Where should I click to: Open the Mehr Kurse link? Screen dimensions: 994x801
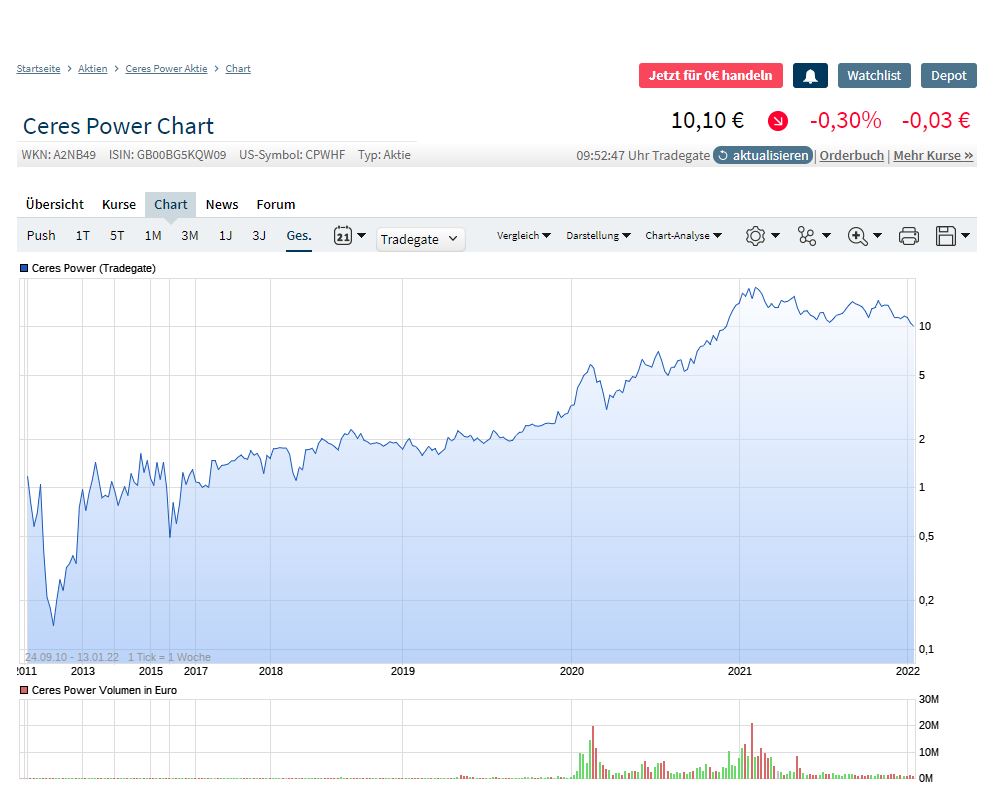click(x=933, y=155)
